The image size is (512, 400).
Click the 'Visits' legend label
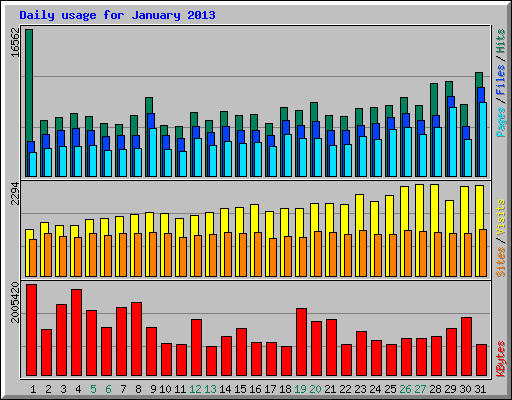click(501, 218)
